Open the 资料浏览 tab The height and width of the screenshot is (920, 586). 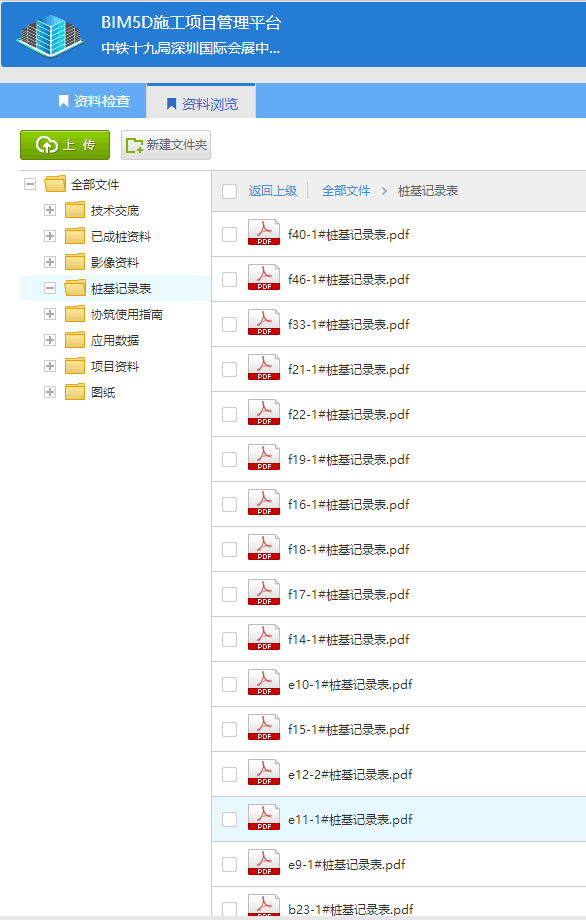[x=201, y=102]
